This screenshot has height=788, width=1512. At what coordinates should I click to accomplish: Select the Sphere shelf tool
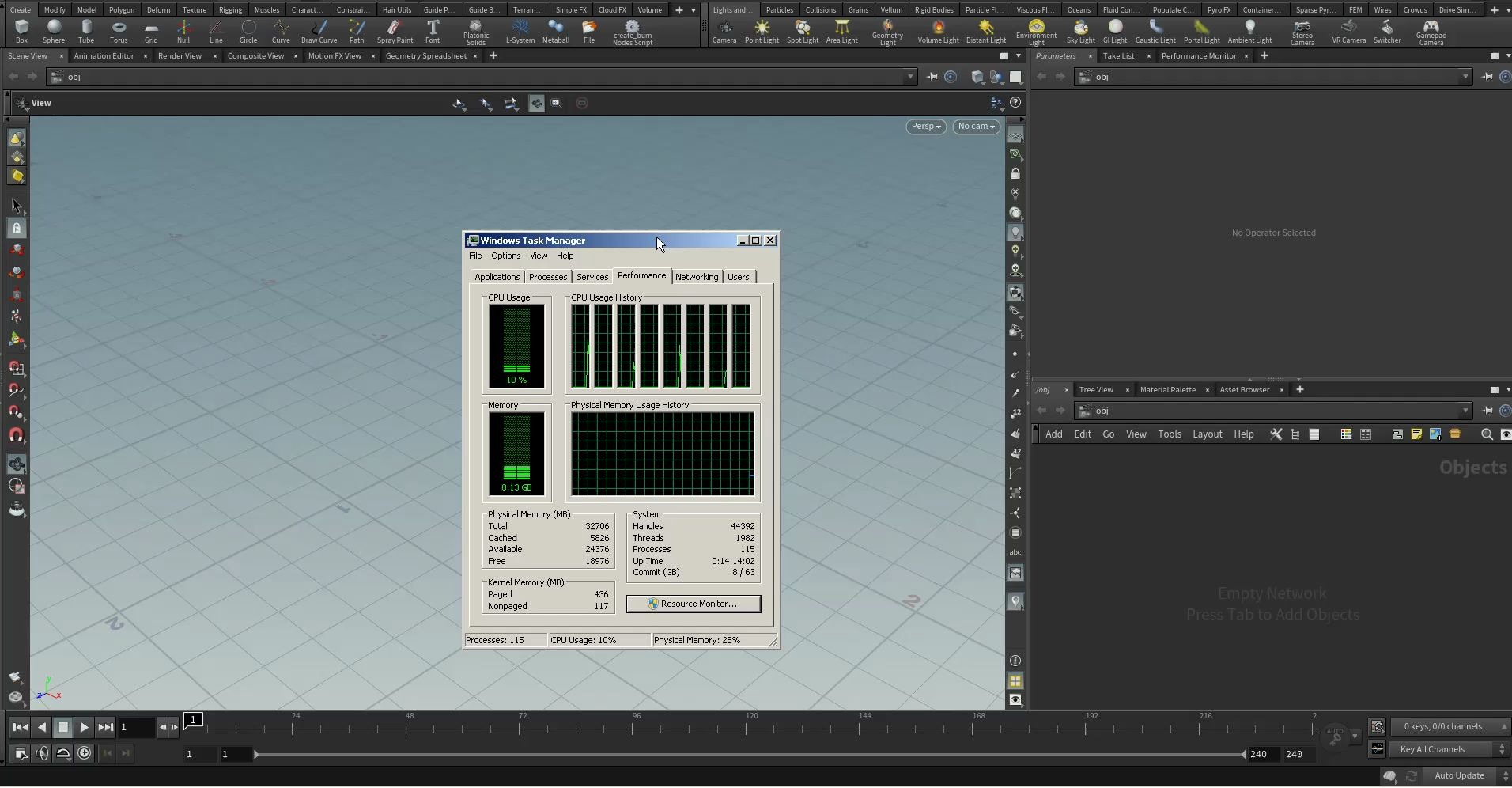(54, 32)
